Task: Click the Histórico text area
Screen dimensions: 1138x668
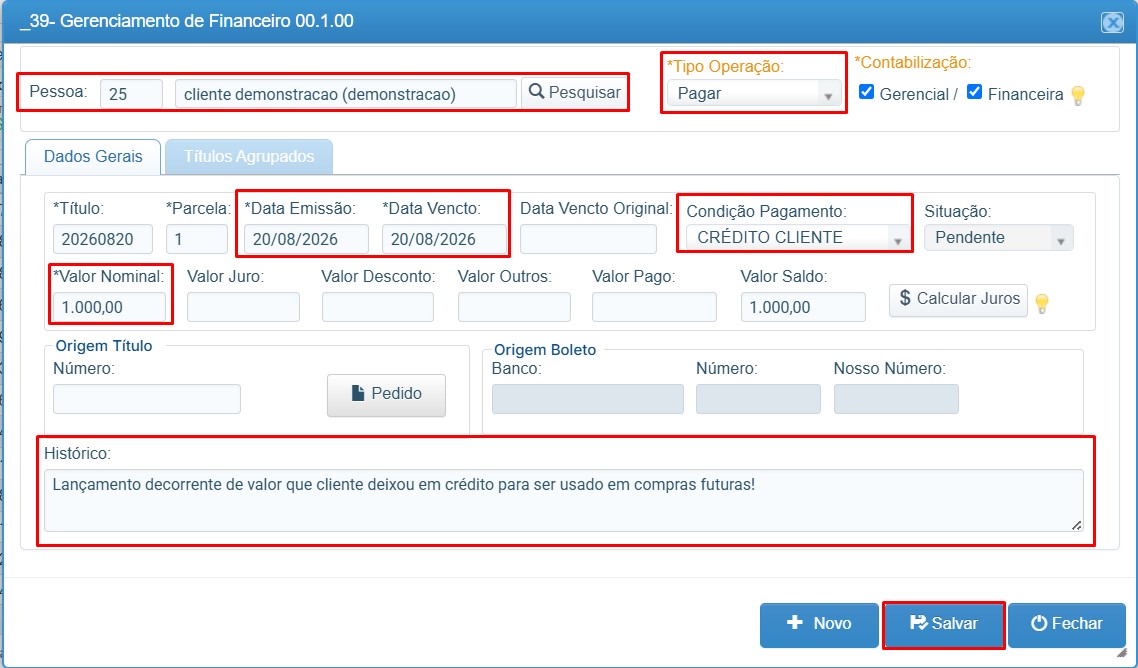Action: (564, 500)
